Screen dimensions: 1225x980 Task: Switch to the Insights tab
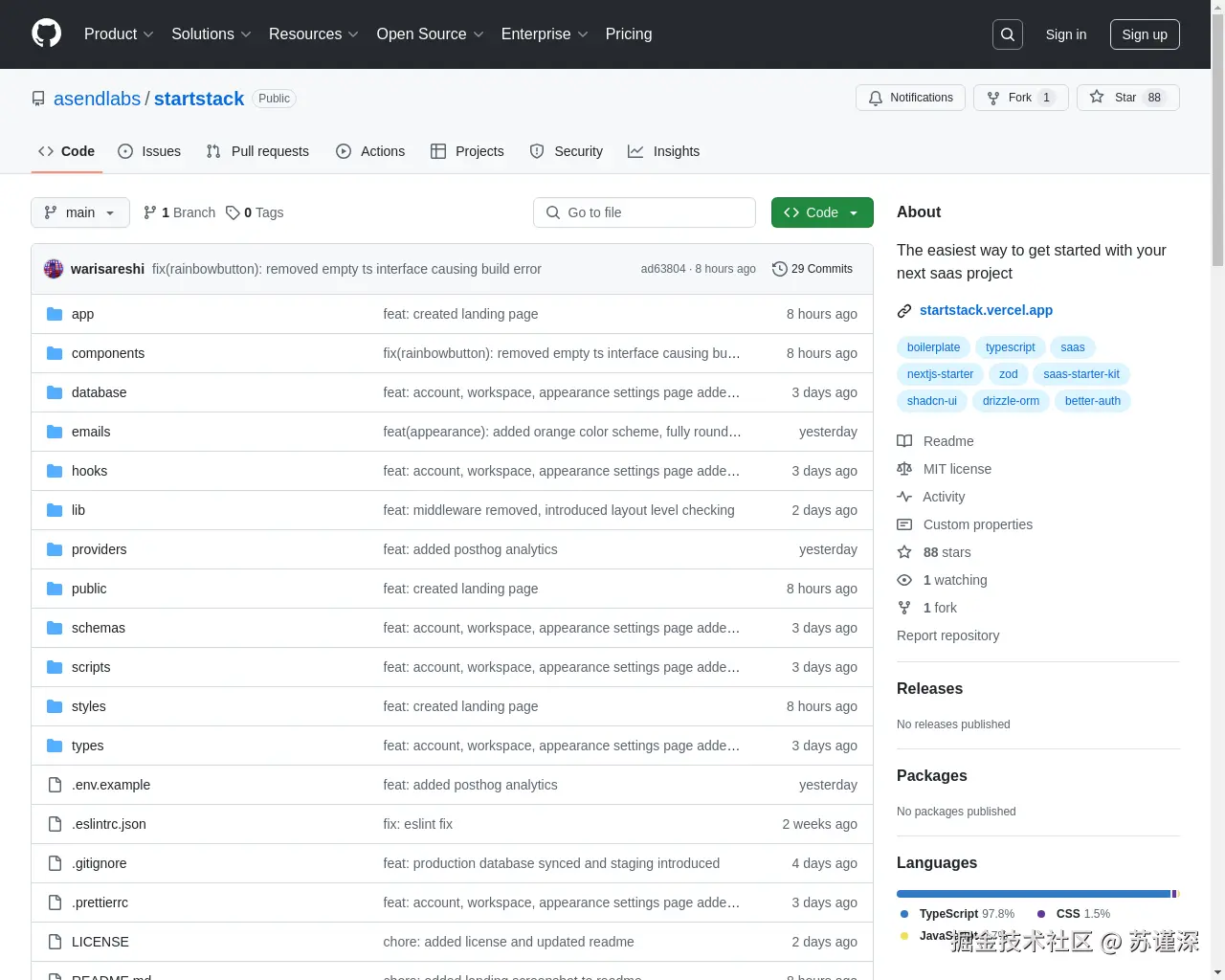(663, 151)
